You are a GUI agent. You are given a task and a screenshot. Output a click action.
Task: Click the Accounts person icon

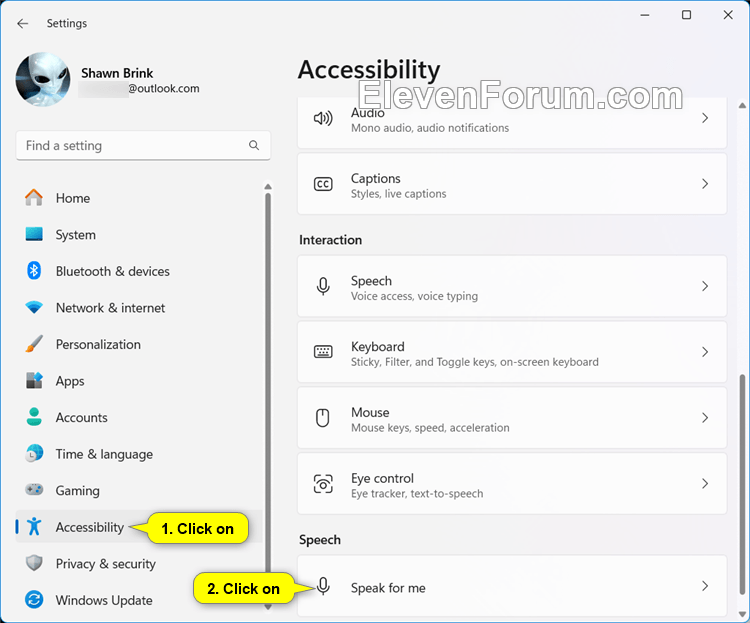34,417
